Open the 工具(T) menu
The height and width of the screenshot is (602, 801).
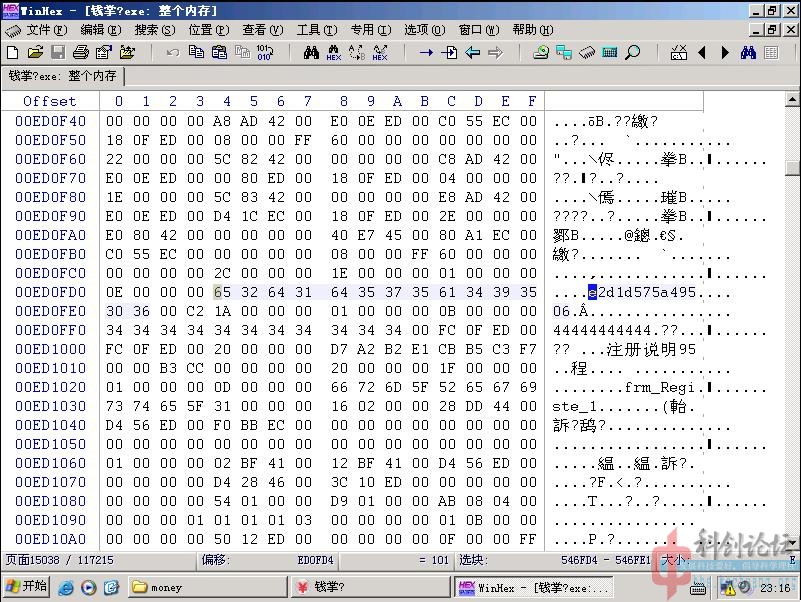point(314,30)
